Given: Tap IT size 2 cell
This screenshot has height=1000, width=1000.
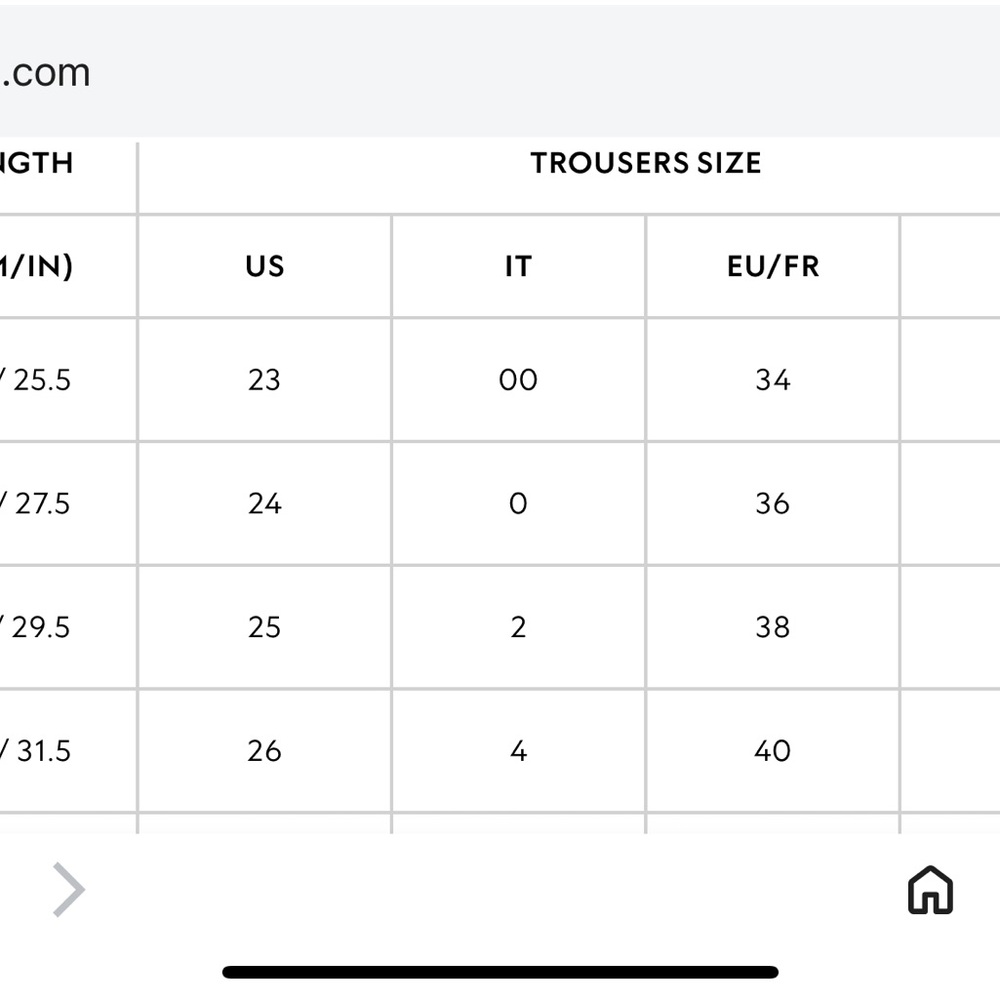Looking at the screenshot, I should [518, 628].
